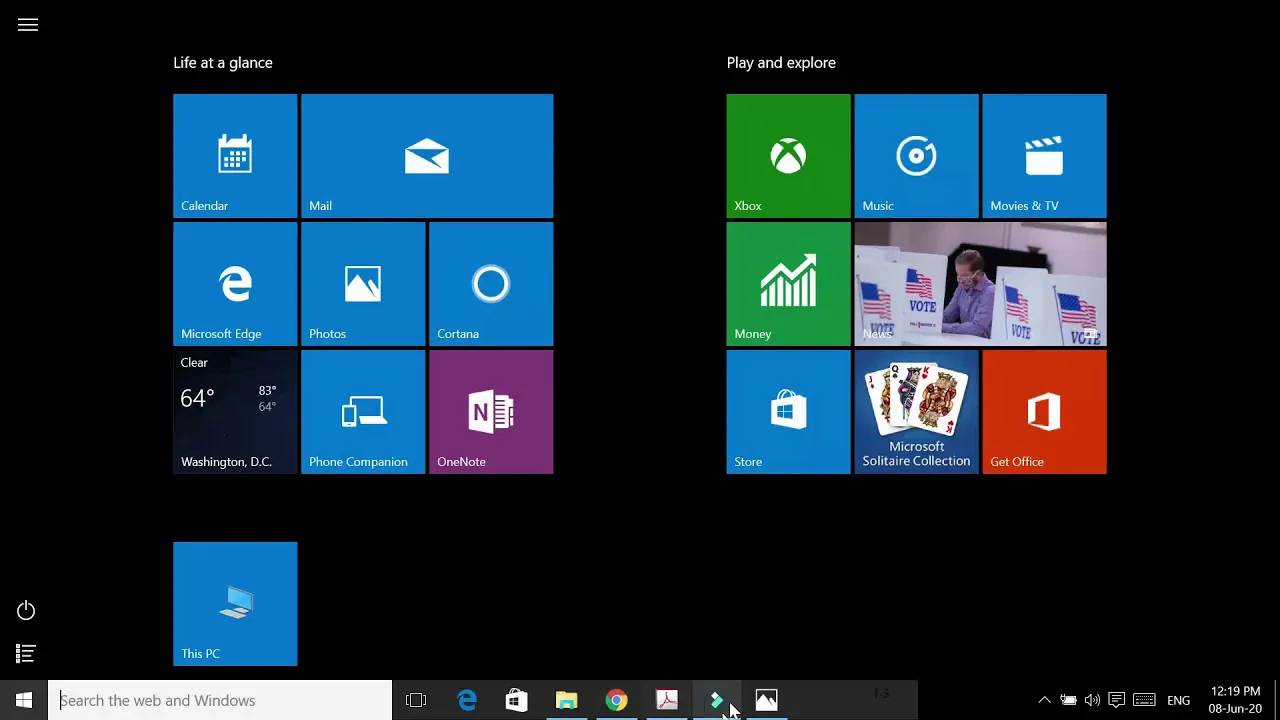This screenshot has height=720, width=1280.
Task: Launch Google Chrome from the taskbar
Action: [x=617, y=700]
